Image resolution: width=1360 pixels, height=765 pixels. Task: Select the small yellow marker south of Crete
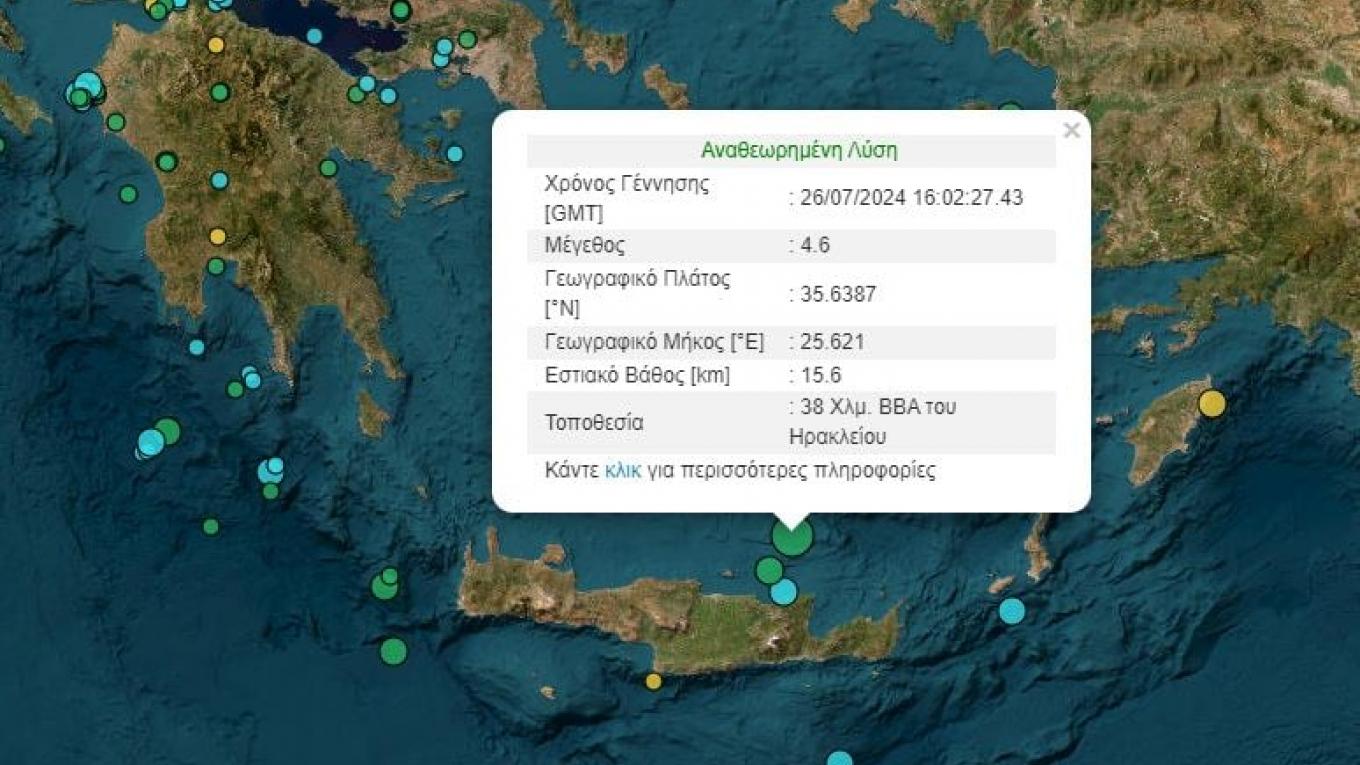[x=653, y=681]
